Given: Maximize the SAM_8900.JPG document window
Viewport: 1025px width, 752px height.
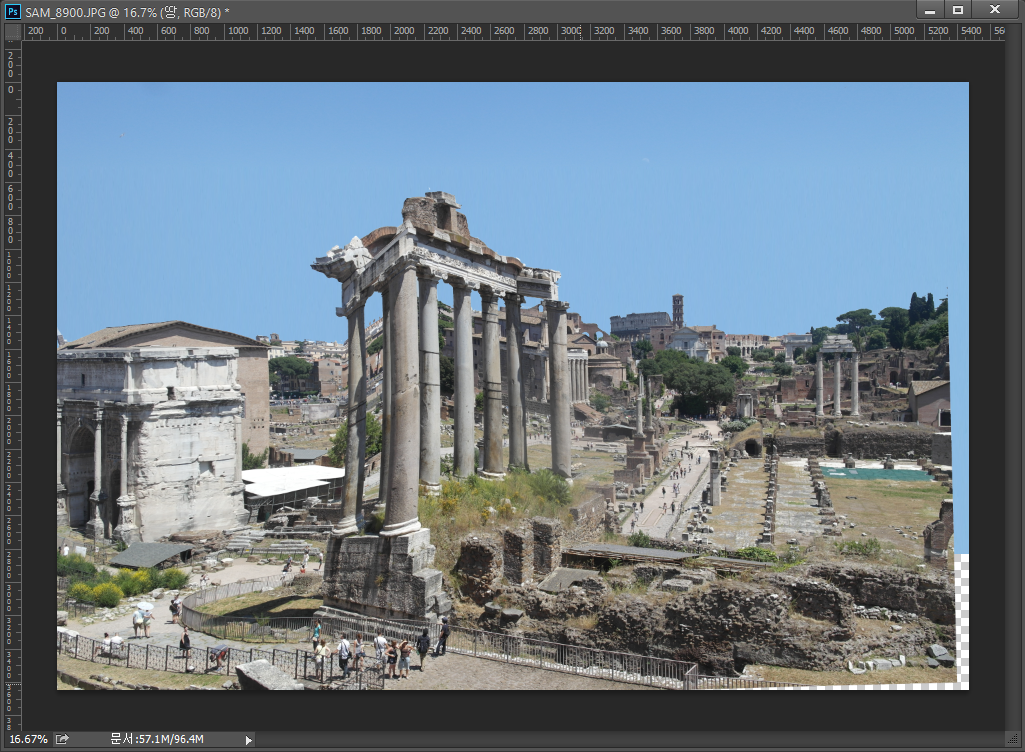Looking at the screenshot, I should coord(958,10).
